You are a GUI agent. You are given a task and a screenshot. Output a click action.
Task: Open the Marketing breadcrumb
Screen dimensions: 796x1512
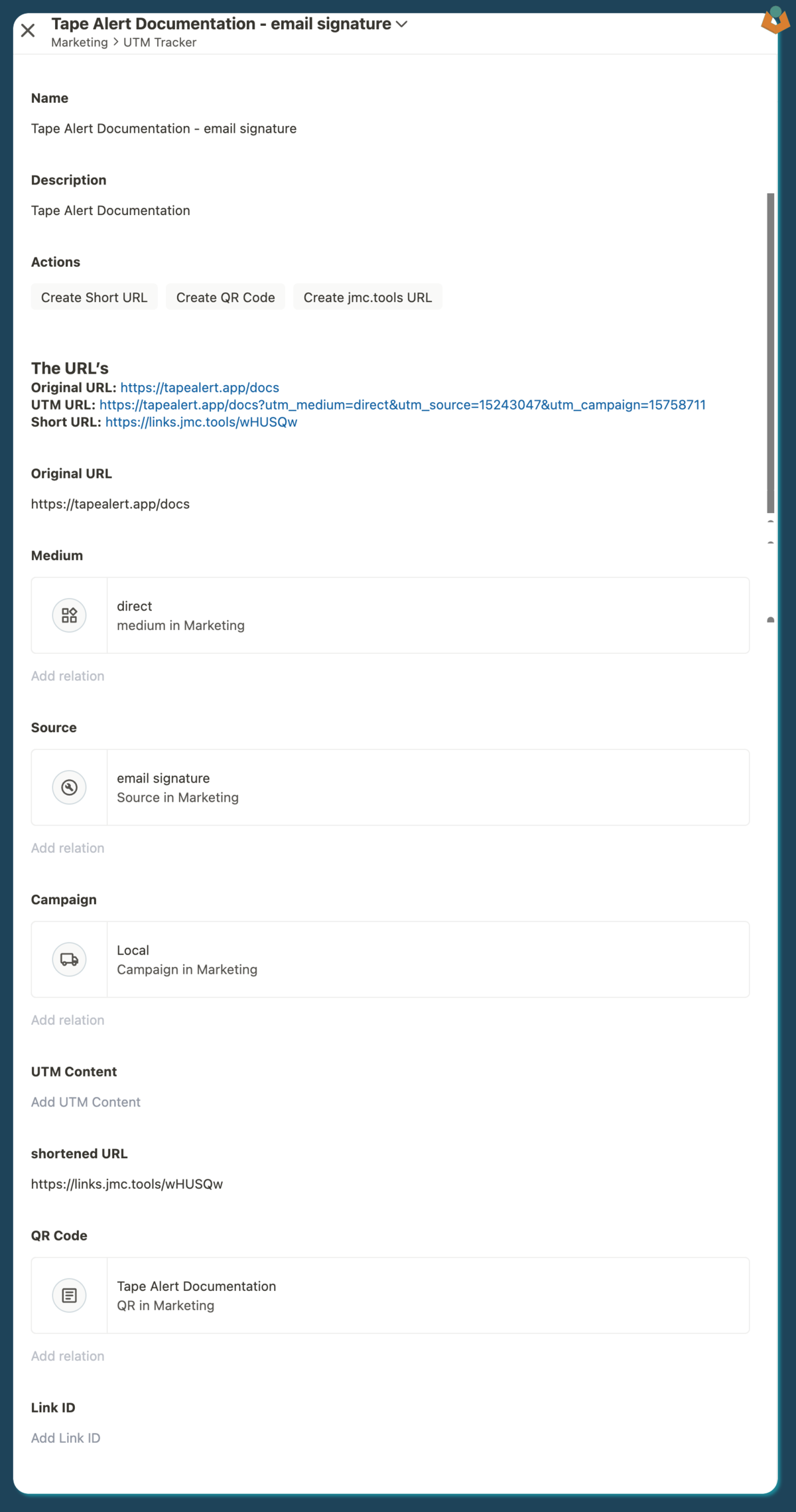(x=80, y=42)
